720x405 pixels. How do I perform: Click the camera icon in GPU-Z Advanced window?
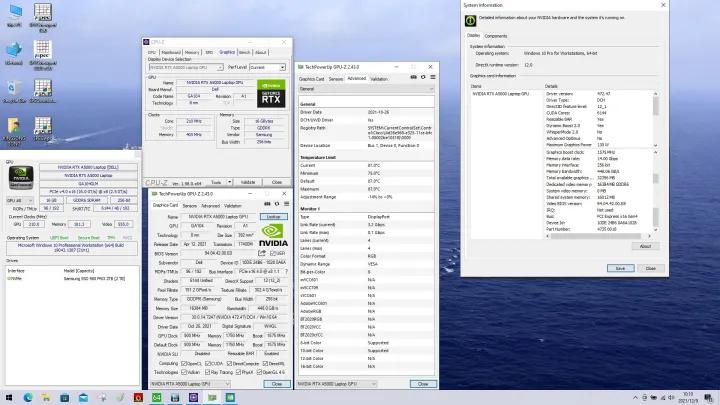[x=413, y=77]
